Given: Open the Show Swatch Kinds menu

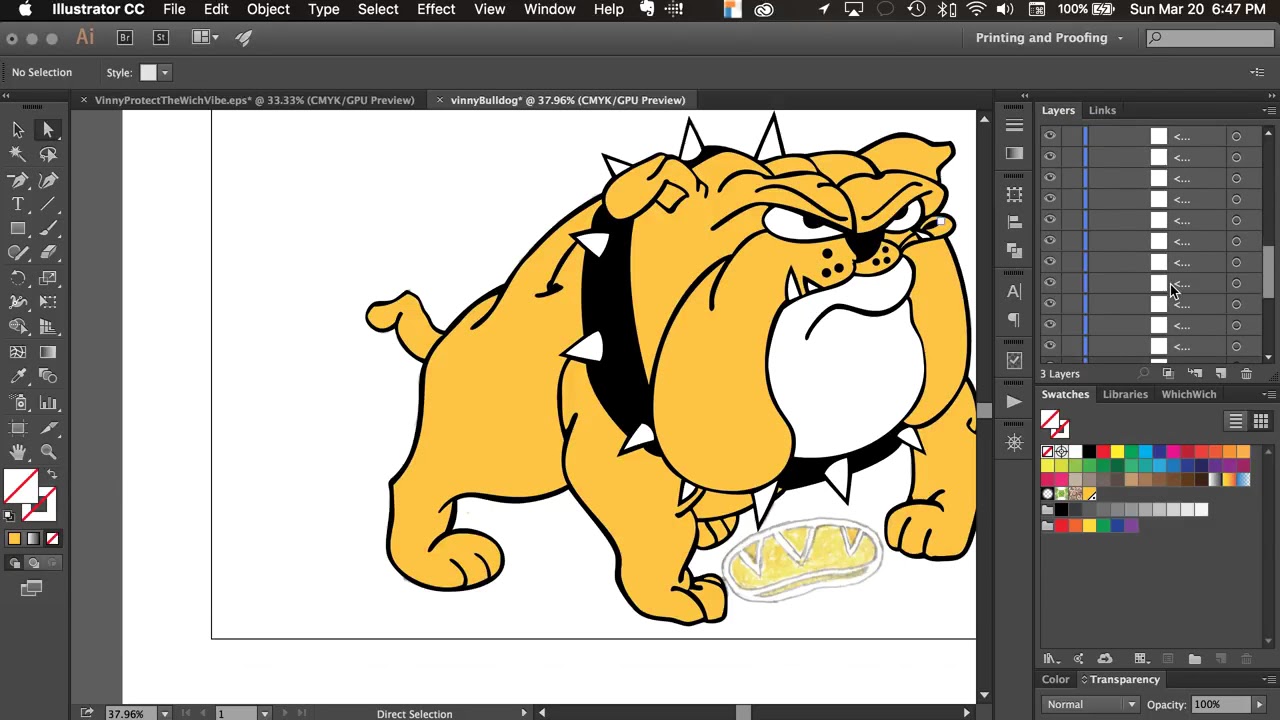Looking at the screenshot, I should [x=1141, y=659].
